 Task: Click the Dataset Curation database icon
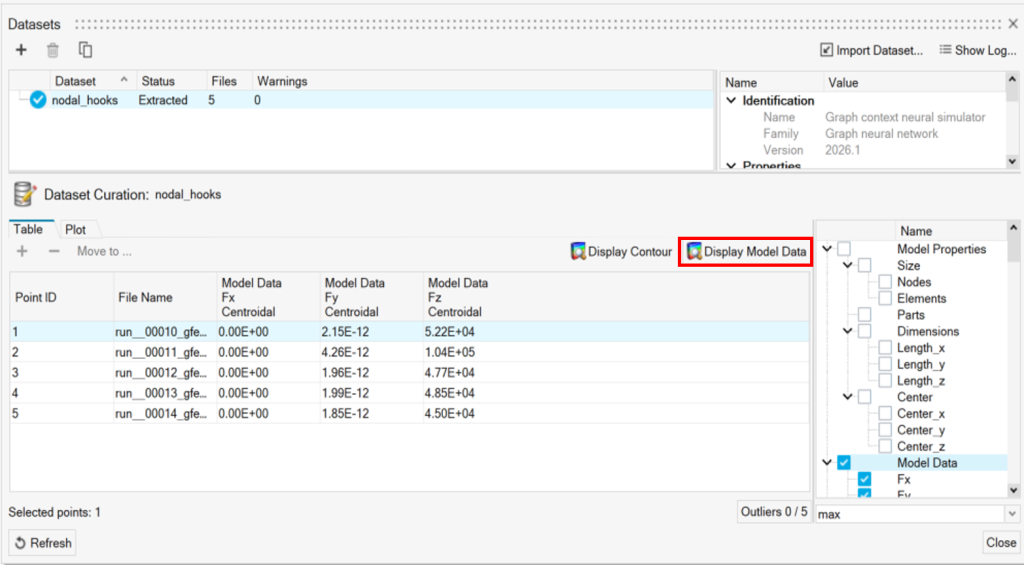[x=25, y=195]
